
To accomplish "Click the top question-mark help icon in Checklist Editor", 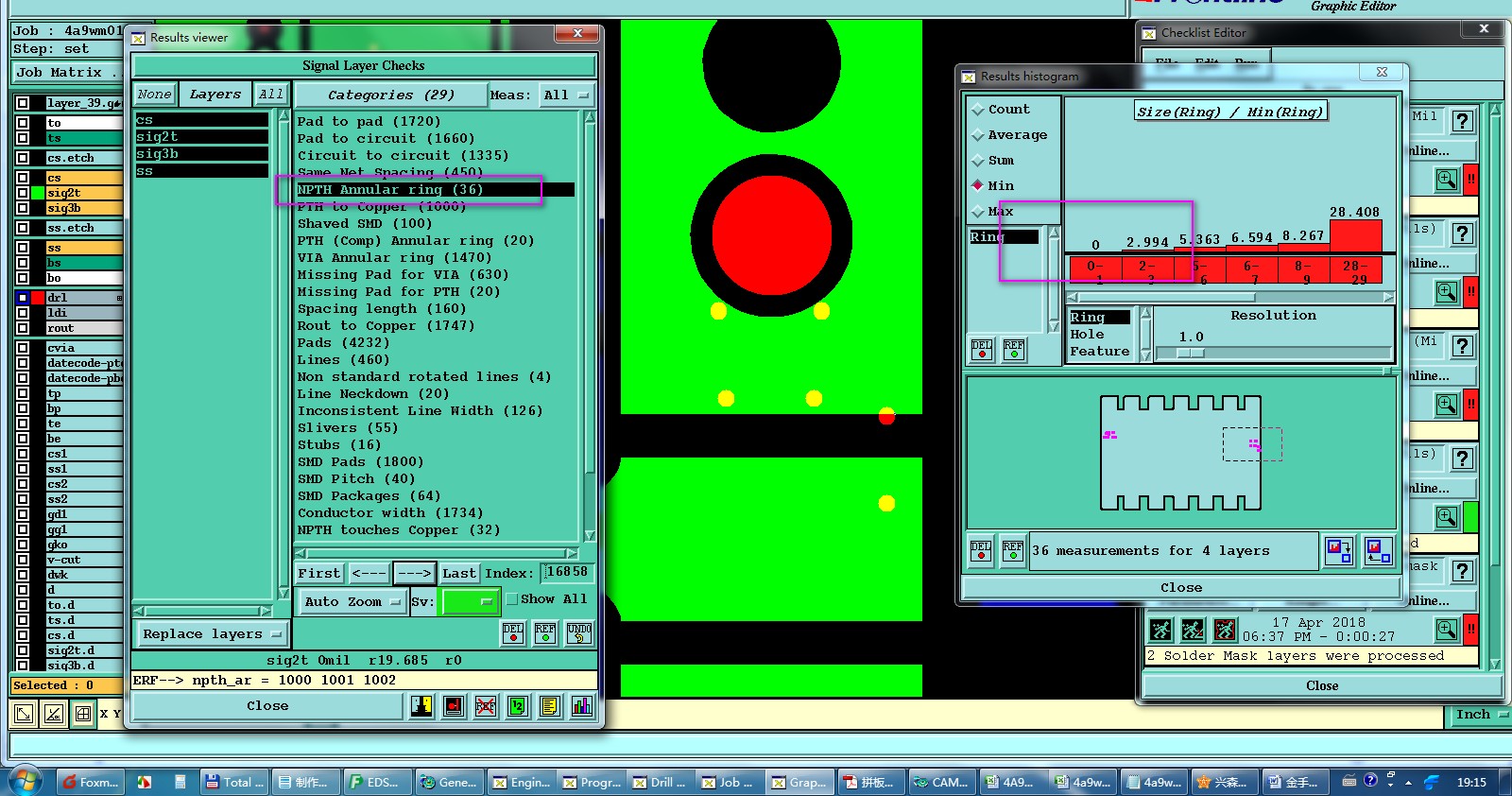I will click(x=1463, y=121).
